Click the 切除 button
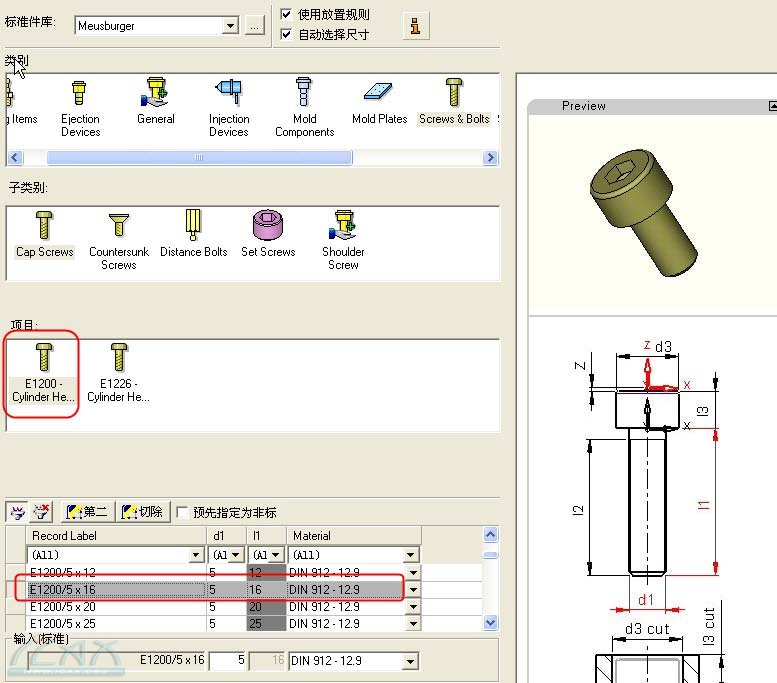This screenshot has width=777, height=683. point(143,512)
